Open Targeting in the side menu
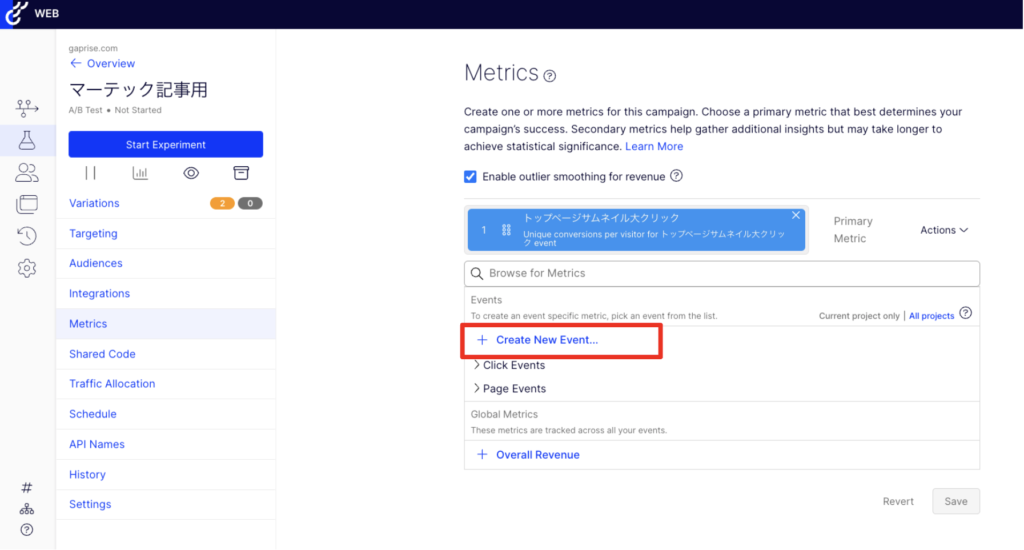 point(93,233)
